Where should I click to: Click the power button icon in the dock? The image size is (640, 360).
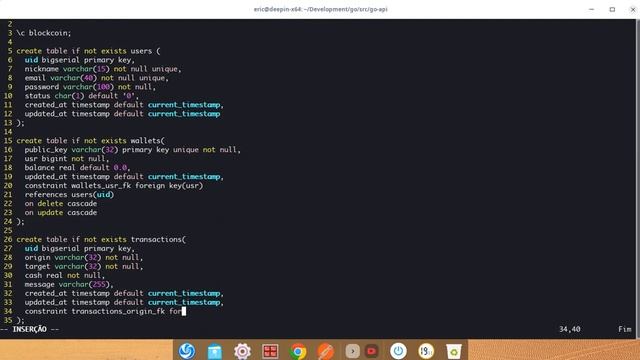[398, 351]
